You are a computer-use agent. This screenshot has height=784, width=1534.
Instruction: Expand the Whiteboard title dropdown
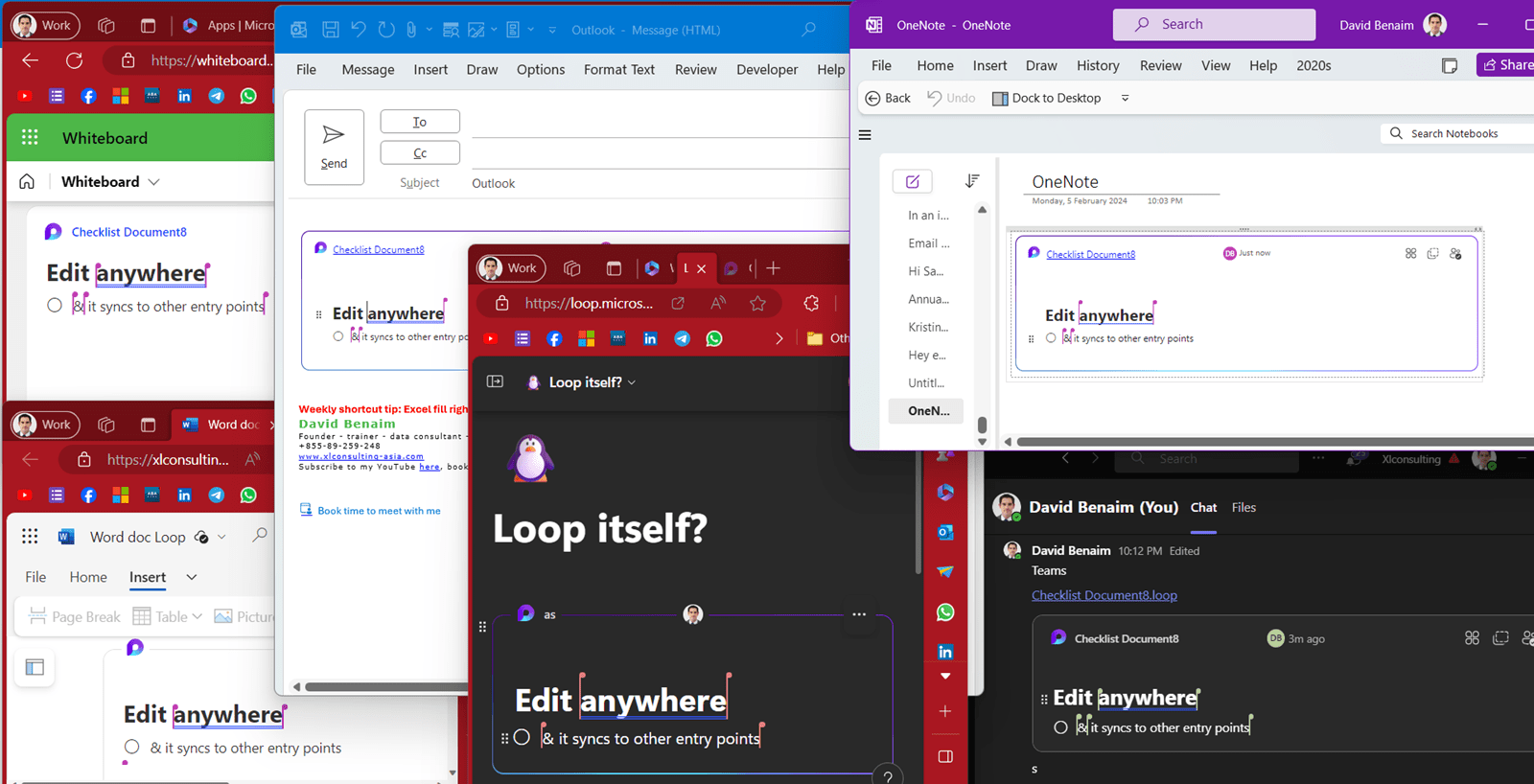point(153,182)
